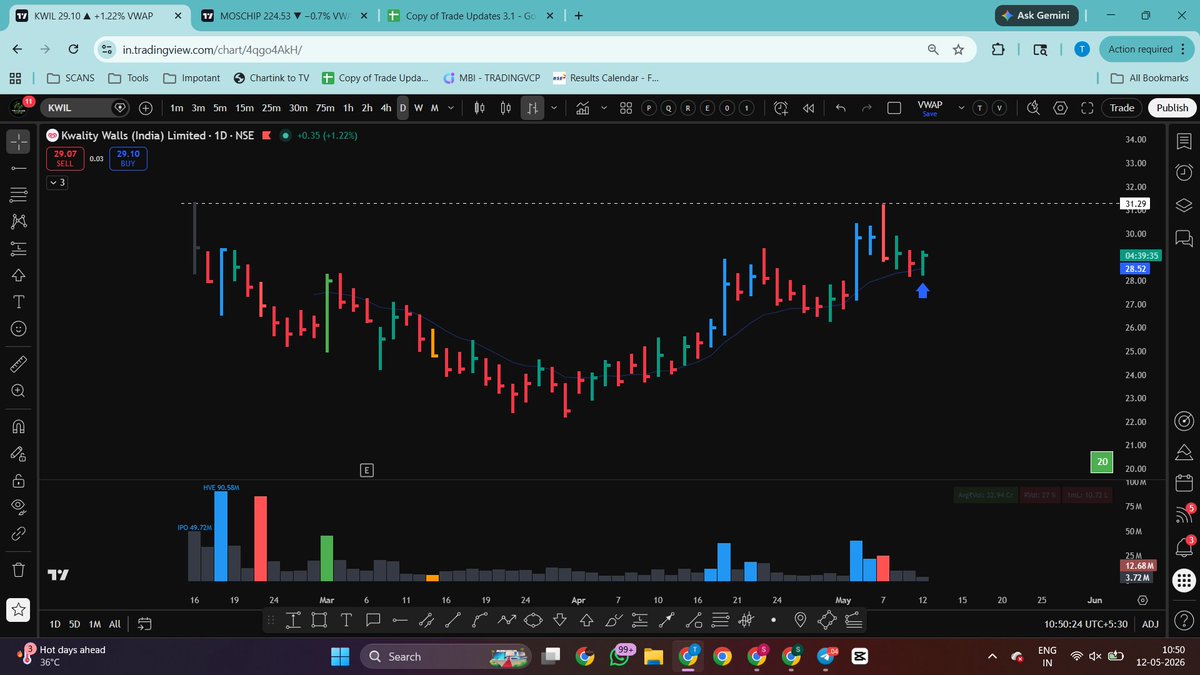Select the crosshair cursor tool
The image size is (1200, 675).
[19, 143]
